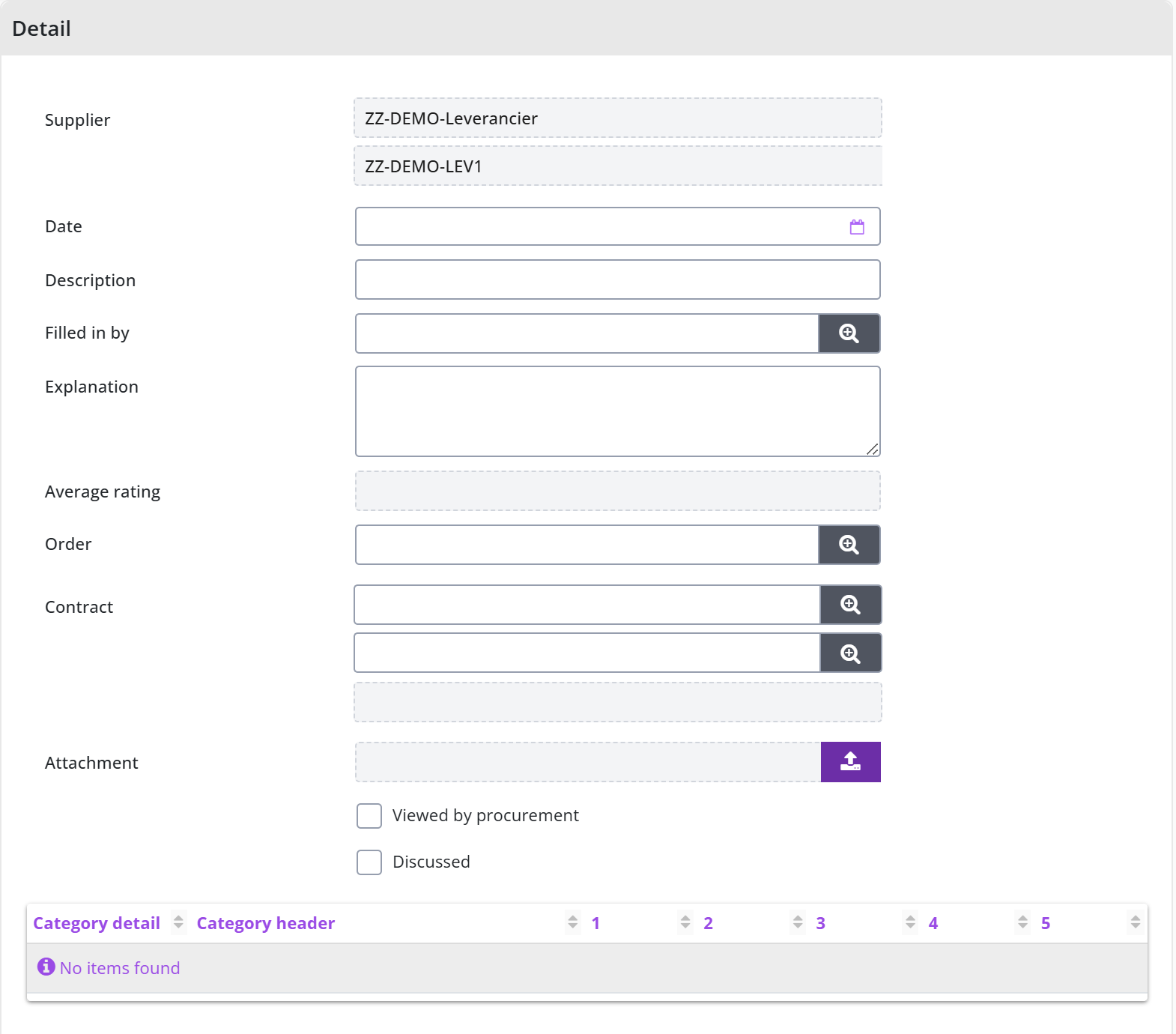Click the Detail panel heading
This screenshot has height=1034, width=1176.
[x=41, y=28]
